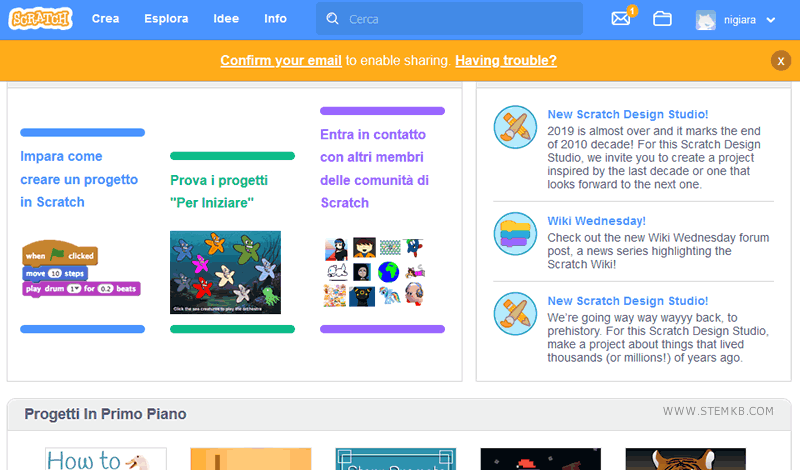Open the How to featured project thumbnail
Viewport: 800px width, 470px height.
(106, 459)
